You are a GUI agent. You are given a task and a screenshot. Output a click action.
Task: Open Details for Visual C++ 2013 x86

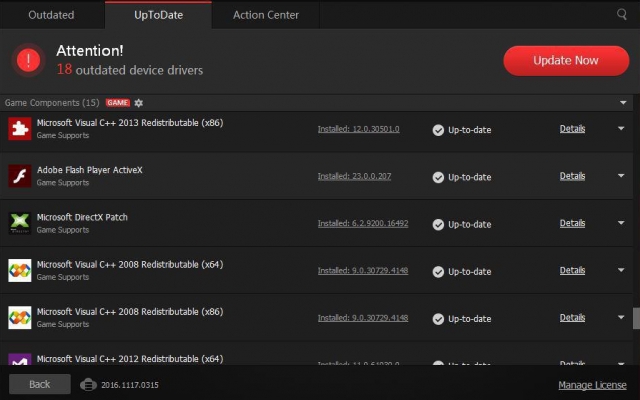pos(572,129)
